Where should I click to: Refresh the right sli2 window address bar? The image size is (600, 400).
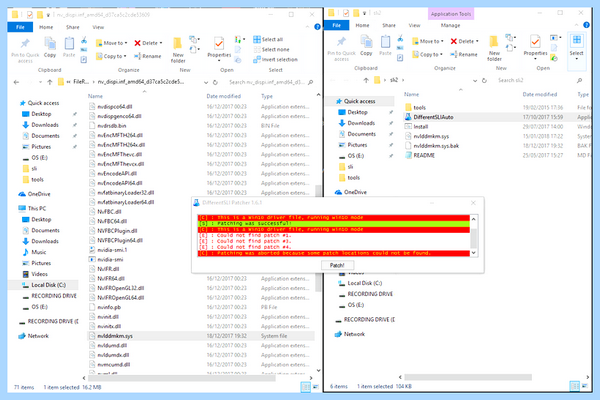pyautogui.click(x=484, y=80)
